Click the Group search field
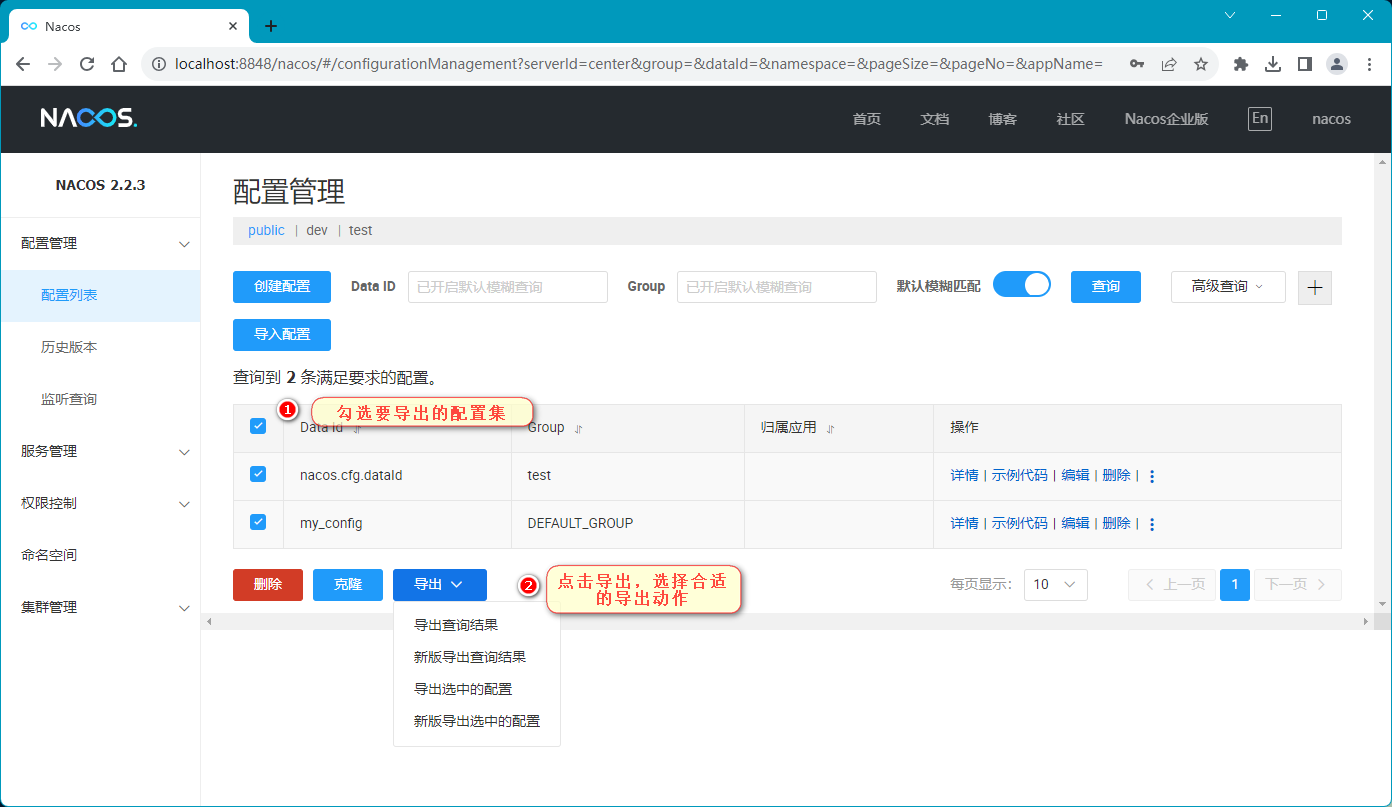The width and height of the screenshot is (1392, 807). point(777,287)
